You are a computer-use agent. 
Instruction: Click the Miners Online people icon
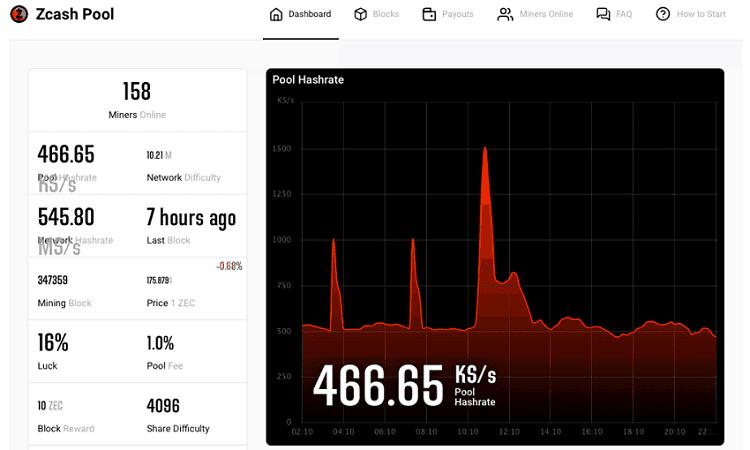505,14
